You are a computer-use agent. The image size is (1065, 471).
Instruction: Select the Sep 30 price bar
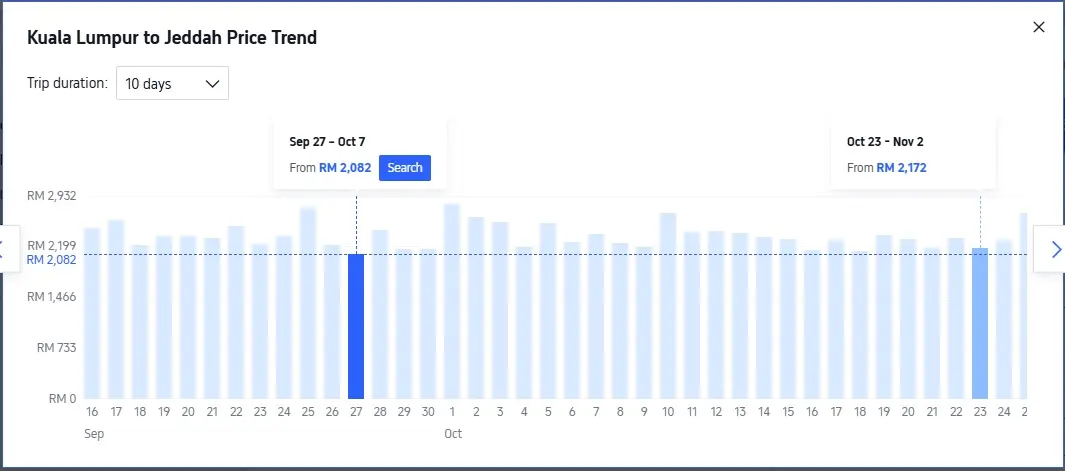click(428, 324)
